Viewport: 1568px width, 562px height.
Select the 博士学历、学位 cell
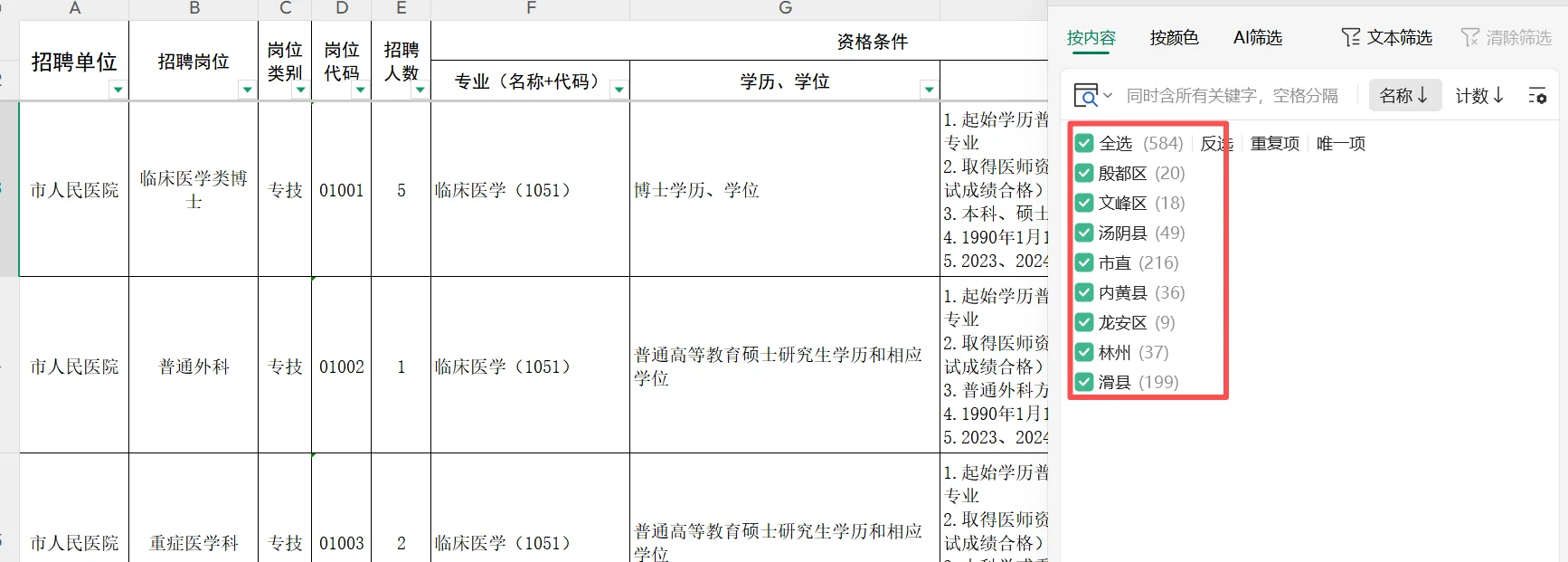click(x=785, y=189)
